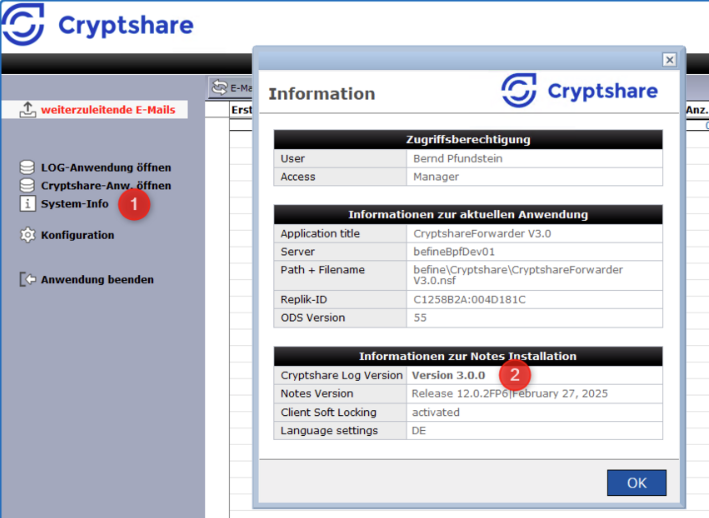This screenshot has height=518, width=709.
Task: Click database icon next to LOG-Anwendung öffnen
Action: [27, 167]
